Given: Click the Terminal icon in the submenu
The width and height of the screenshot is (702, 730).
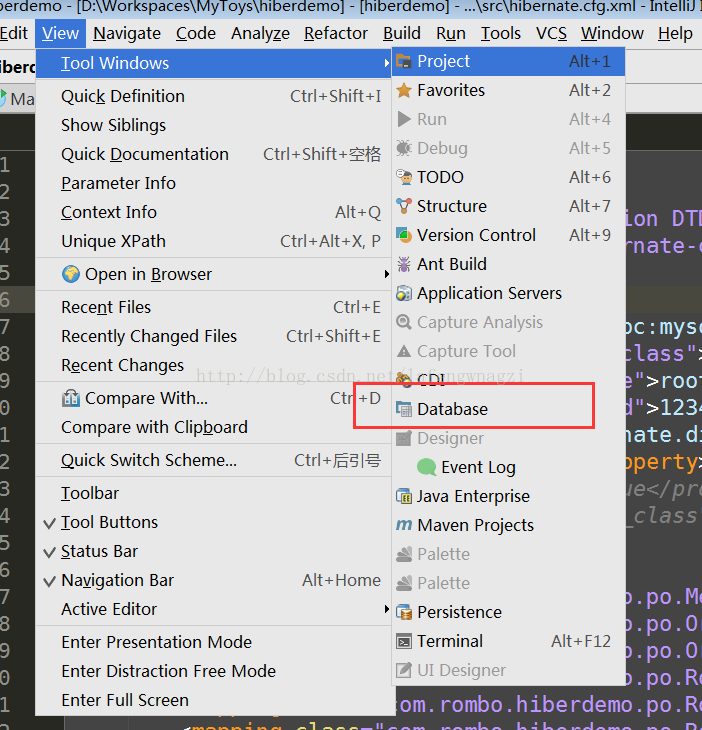Looking at the screenshot, I should pyautogui.click(x=404, y=641).
